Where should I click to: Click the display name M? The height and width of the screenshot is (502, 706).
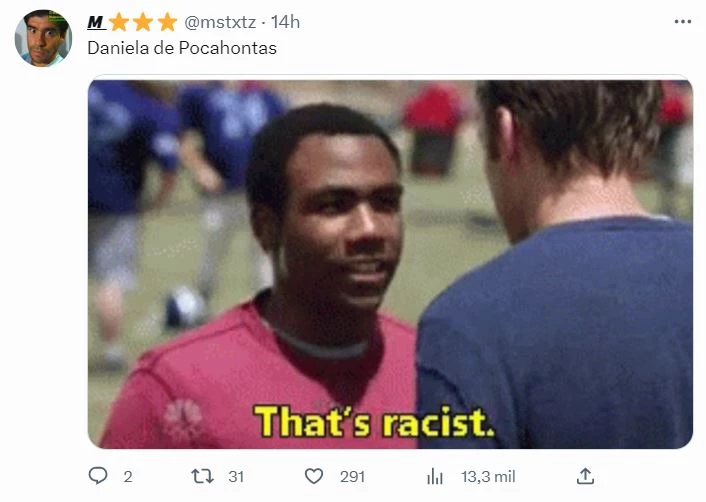click(x=95, y=22)
